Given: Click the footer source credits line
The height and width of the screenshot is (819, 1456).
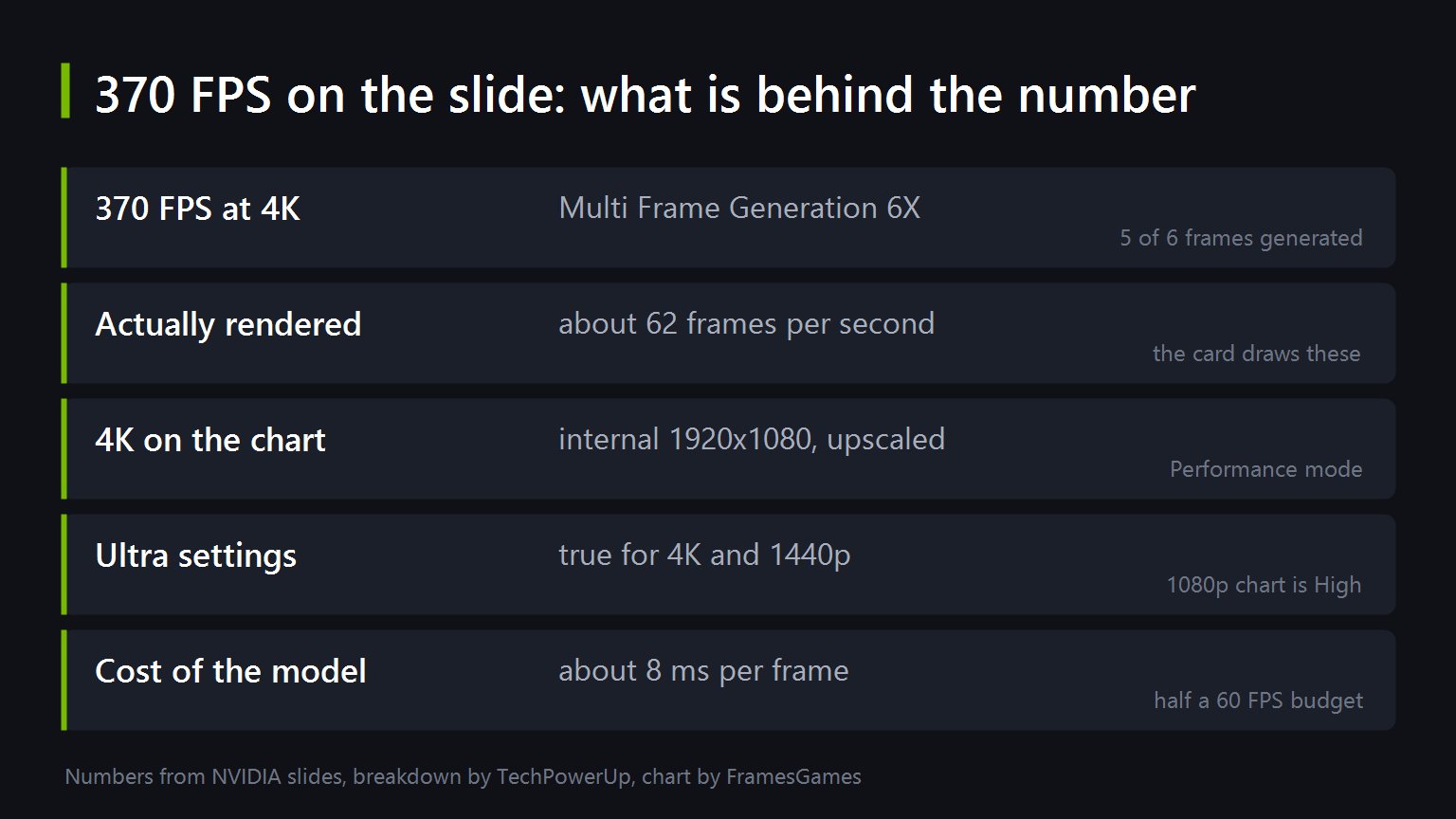Looking at the screenshot, I should pyautogui.click(x=463, y=777).
